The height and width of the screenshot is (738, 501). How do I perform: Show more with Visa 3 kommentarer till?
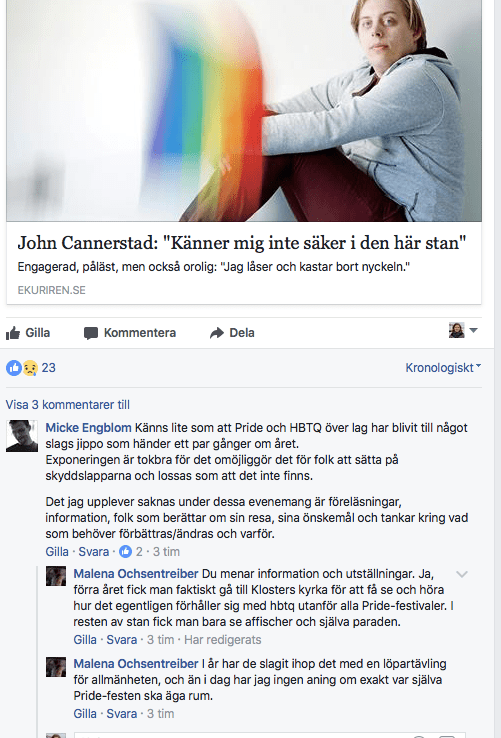(x=67, y=405)
